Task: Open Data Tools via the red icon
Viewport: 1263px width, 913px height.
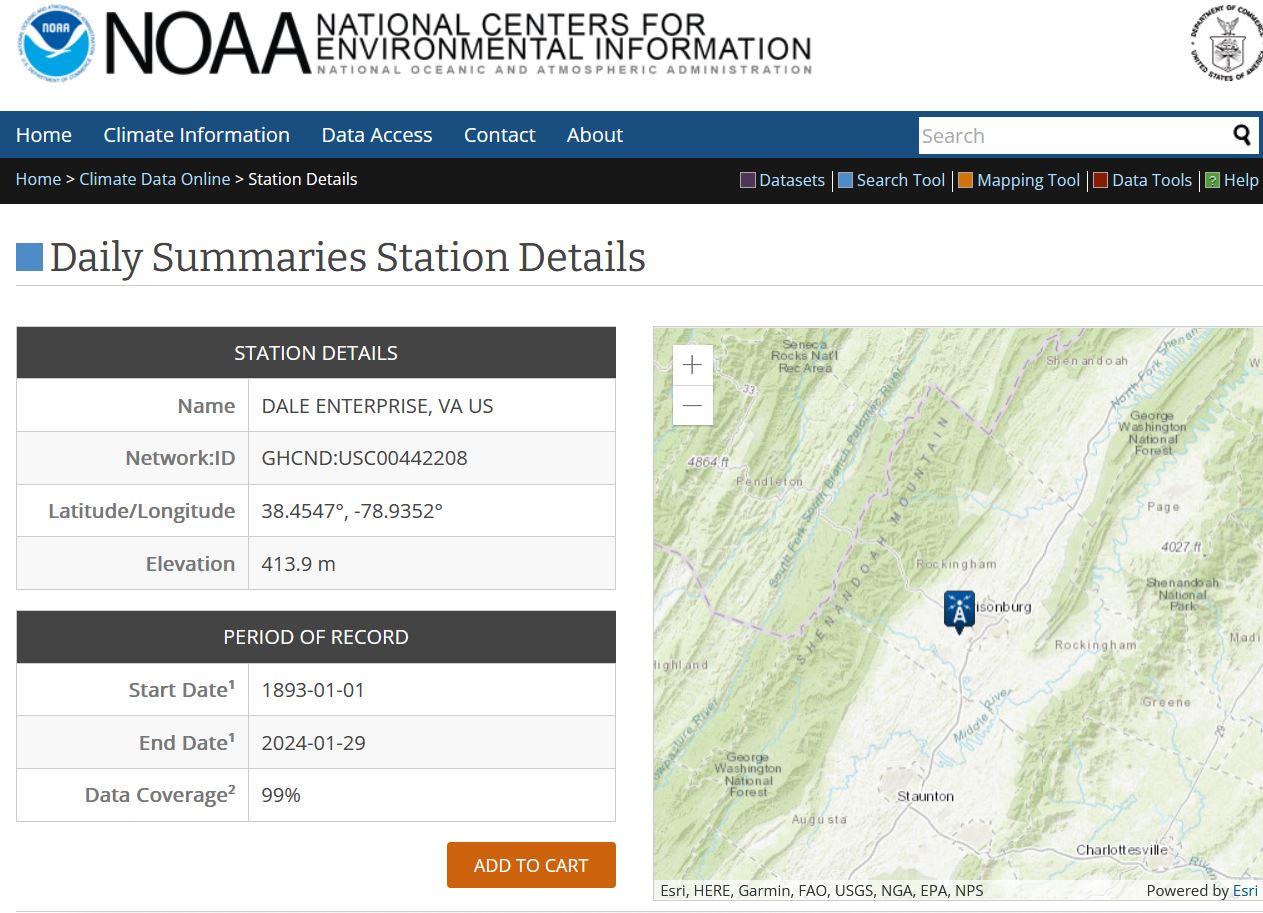Action: coord(1100,180)
